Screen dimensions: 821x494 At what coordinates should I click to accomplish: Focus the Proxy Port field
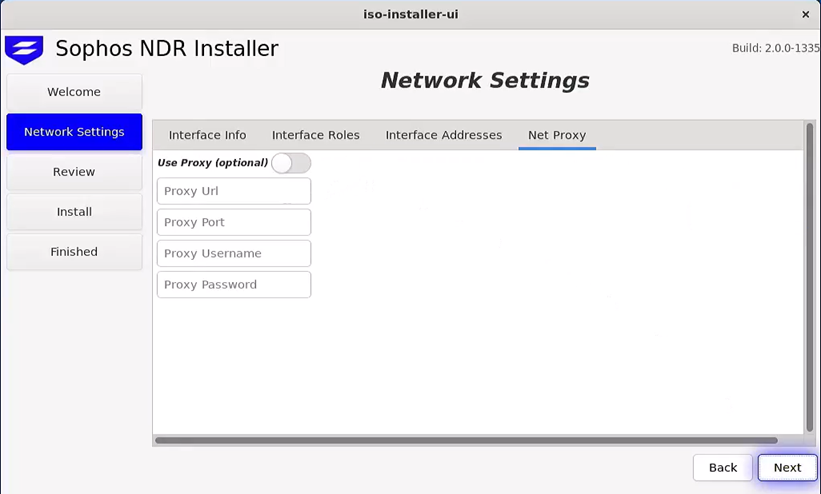234,222
